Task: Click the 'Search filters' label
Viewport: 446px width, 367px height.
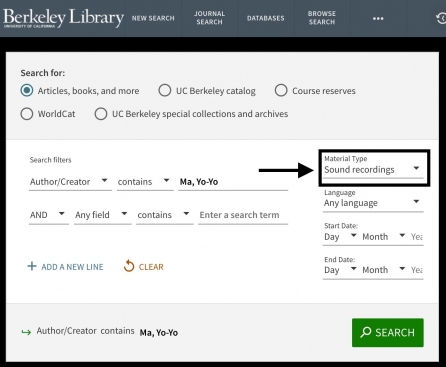Action: point(50,160)
